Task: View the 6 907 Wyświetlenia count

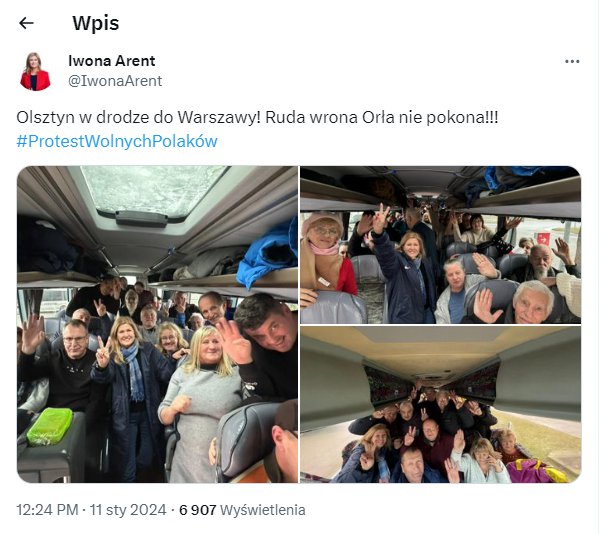Action: tap(242, 510)
